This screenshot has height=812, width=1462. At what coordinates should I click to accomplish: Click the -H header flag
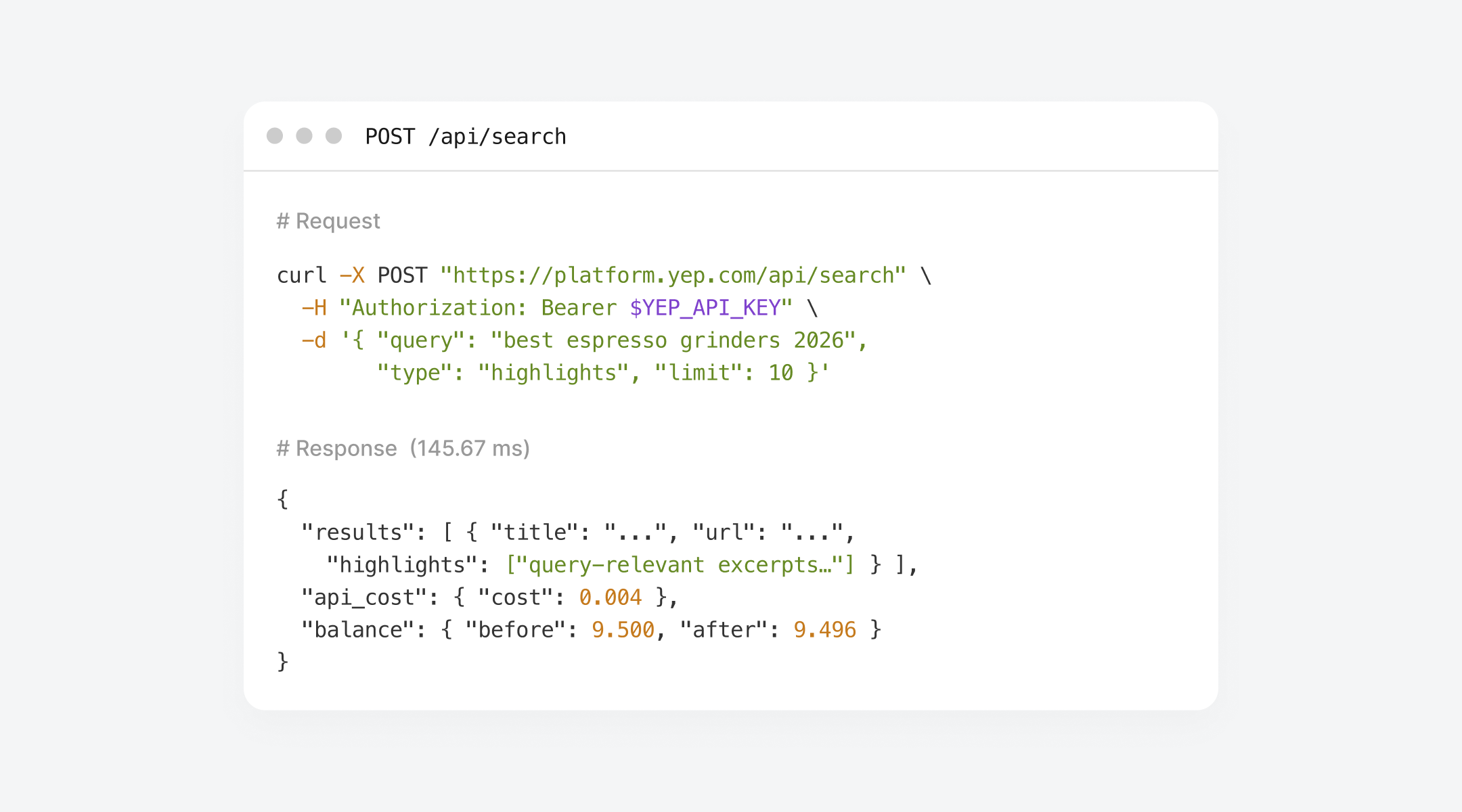[x=314, y=308]
